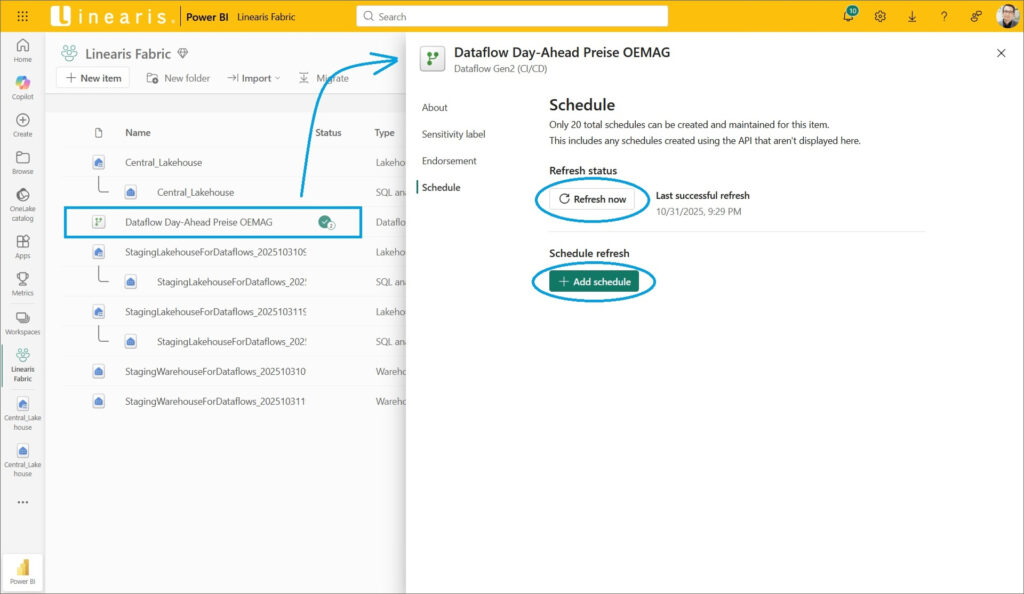Open the OneLake catalog in sidebar
Image resolution: width=1024 pixels, height=594 pixels.
pos(22,196)
